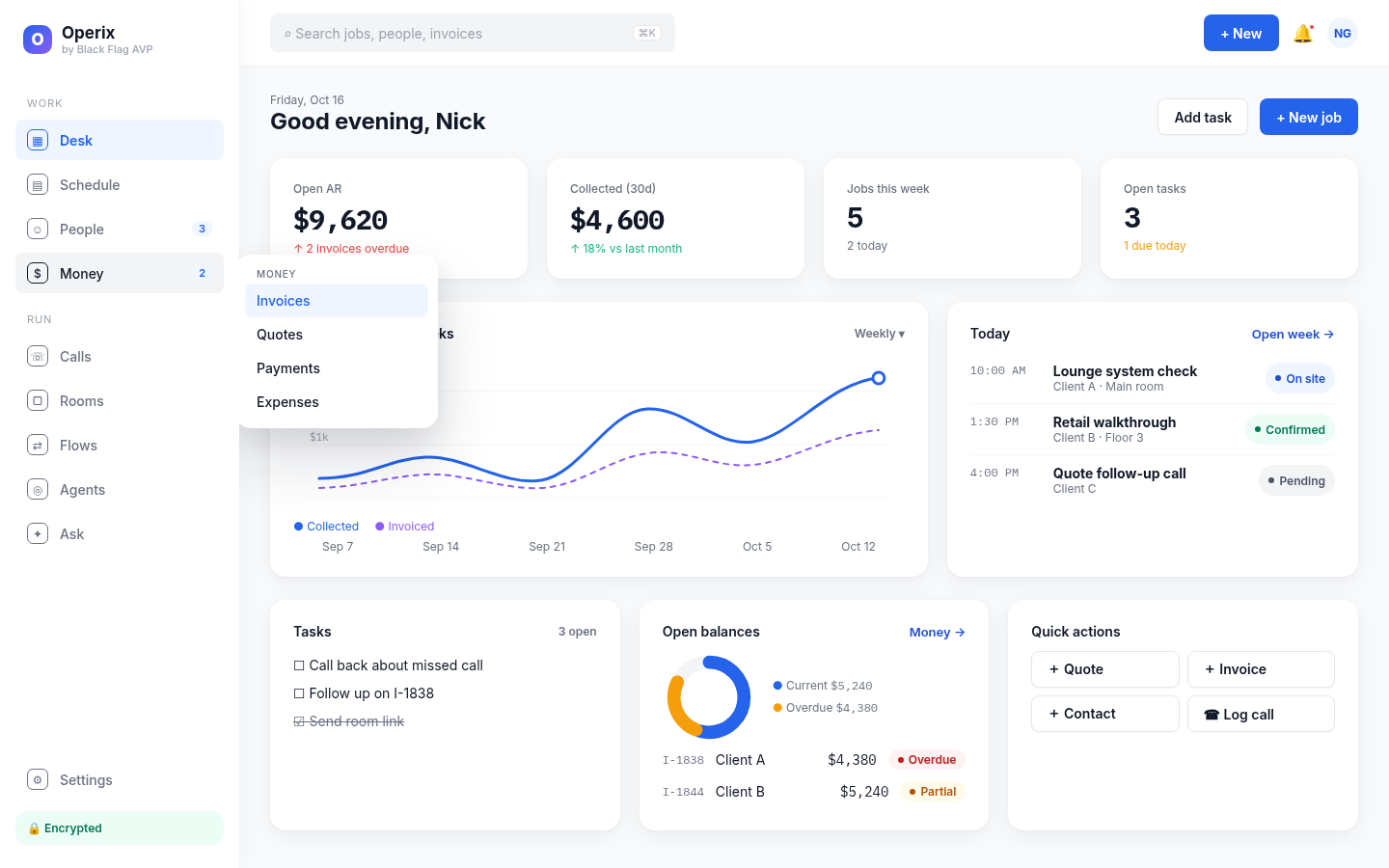This screenshot has width=1389, height=868.
Task: Open Calls using the phone icon
Action: [x=38, y=357]
